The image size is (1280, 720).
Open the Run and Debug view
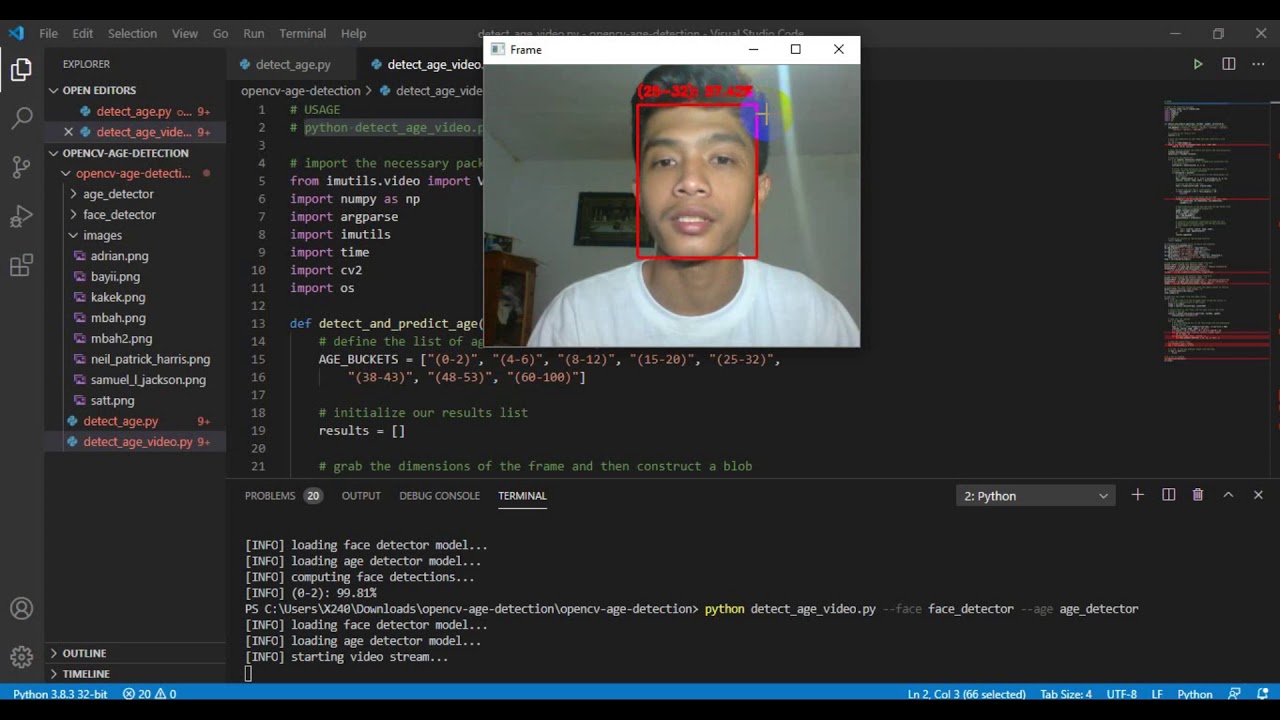21,216
